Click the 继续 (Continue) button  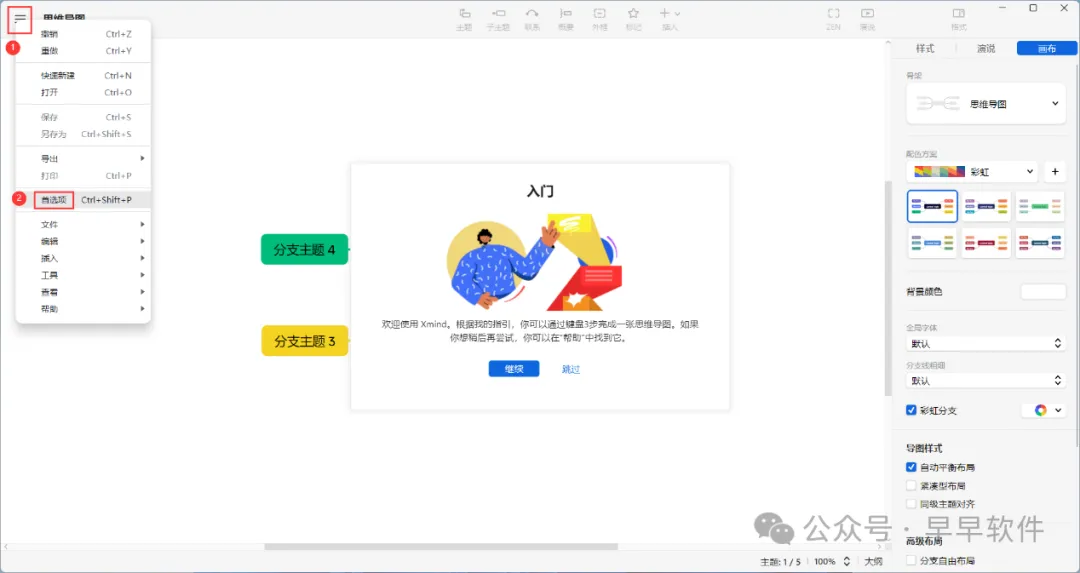pos(514,369)
